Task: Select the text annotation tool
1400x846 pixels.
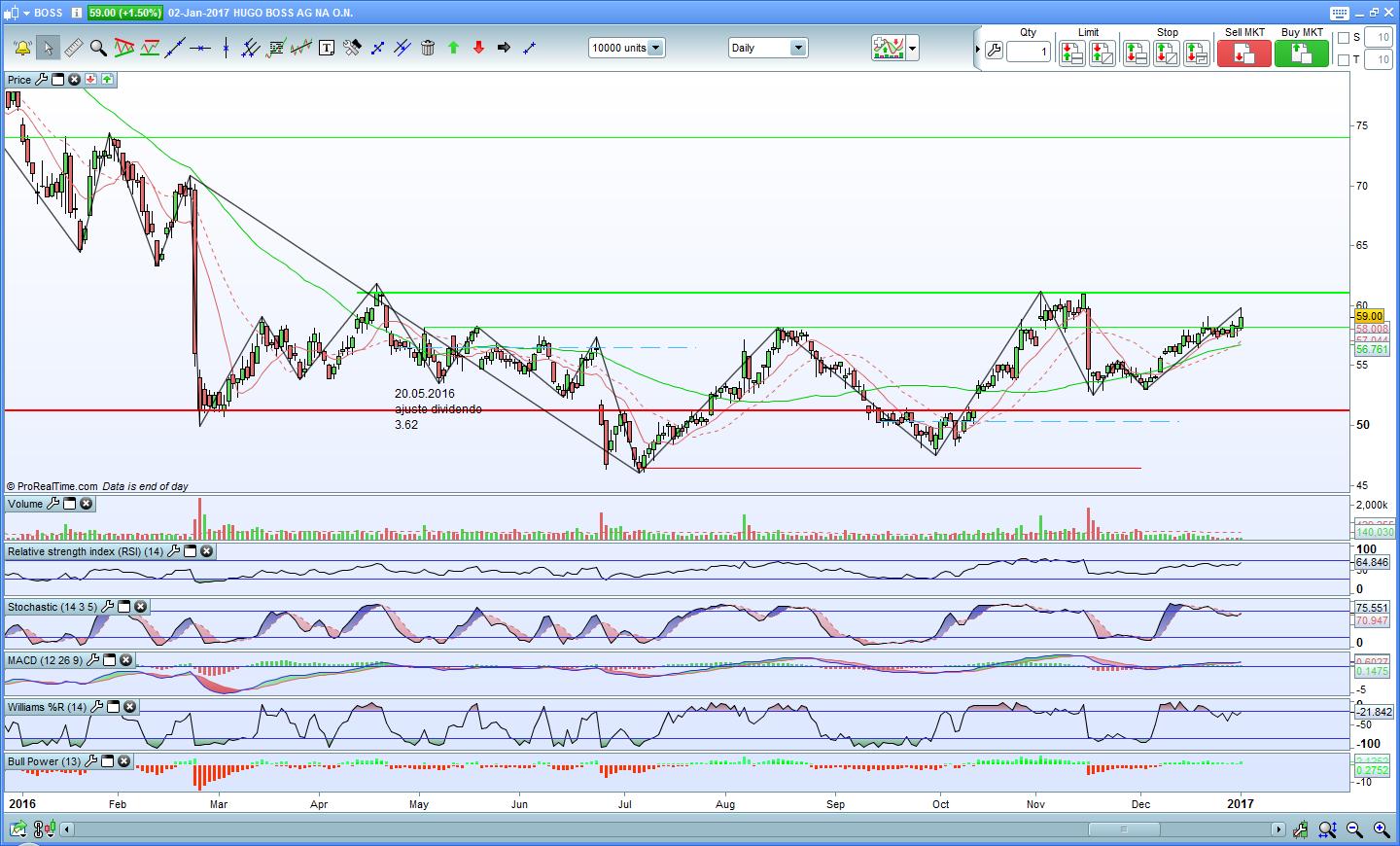Action: click(327, 48)
